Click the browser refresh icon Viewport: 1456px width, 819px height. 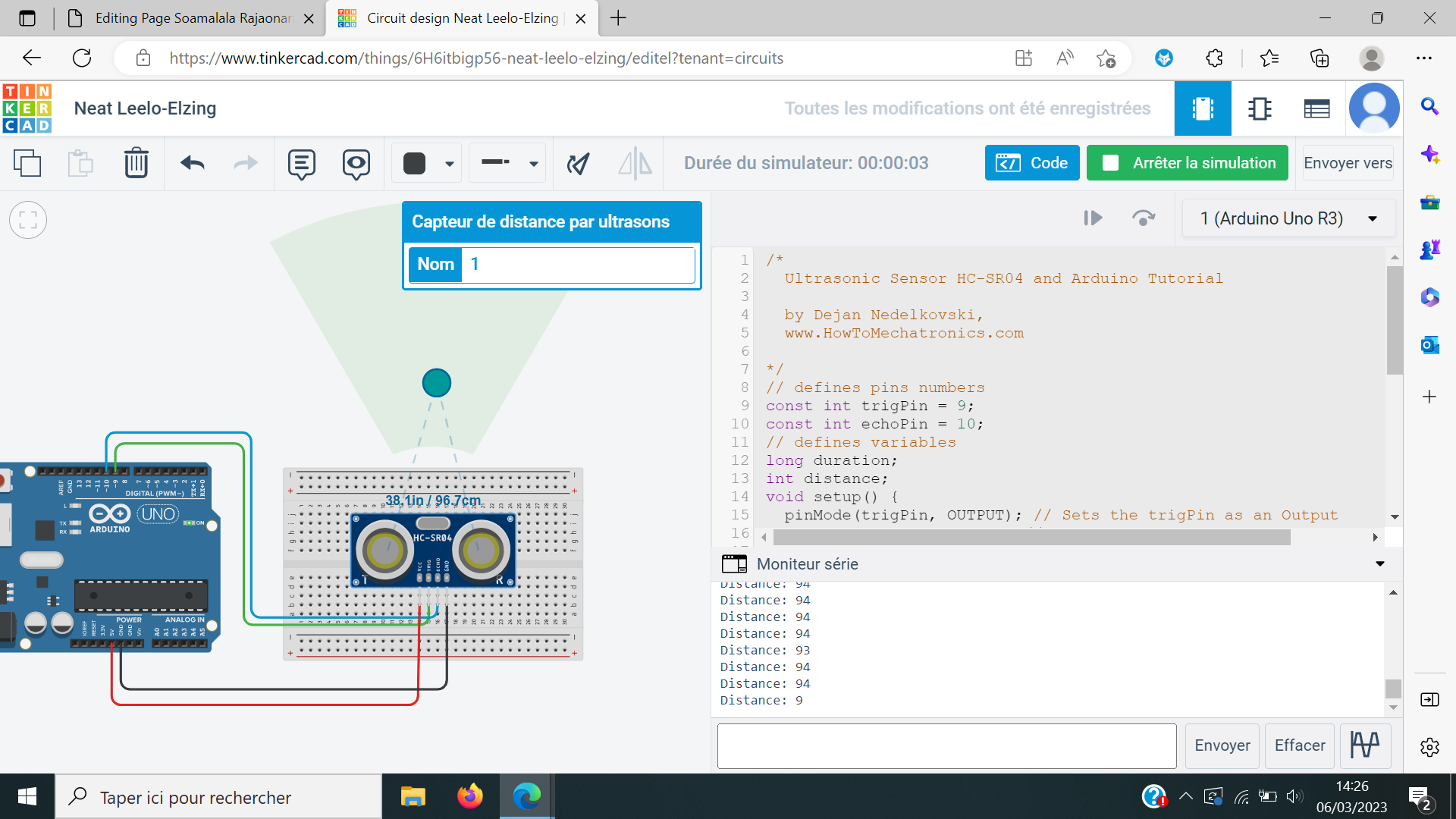[x=82, y=58]
